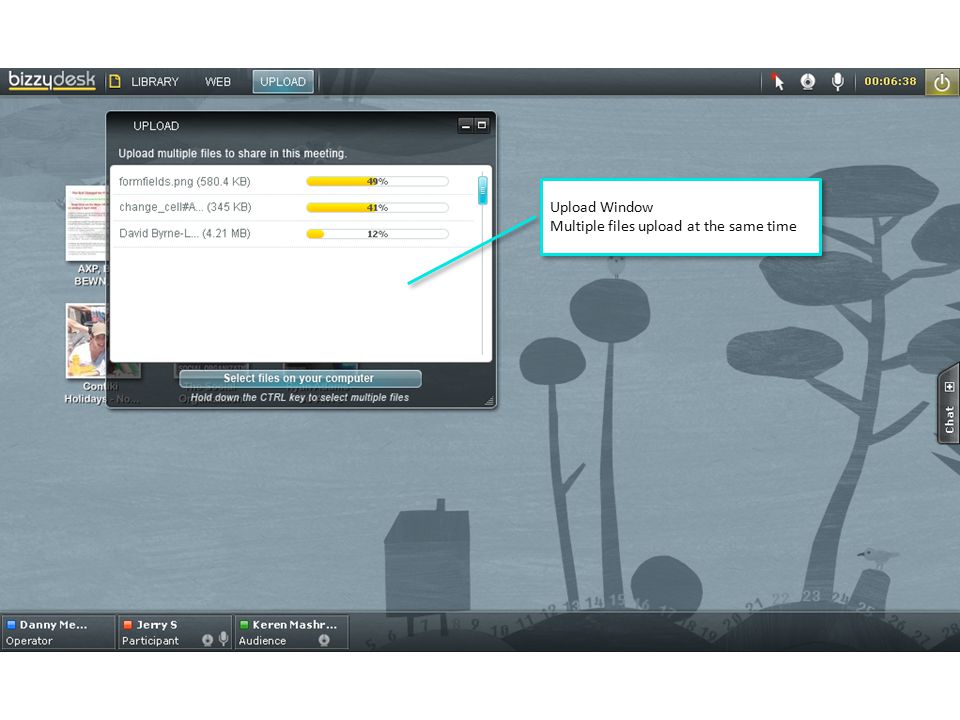
Task: Select Jerry S Participant tile
Action: pyautogui.click(x=174, y=632)
